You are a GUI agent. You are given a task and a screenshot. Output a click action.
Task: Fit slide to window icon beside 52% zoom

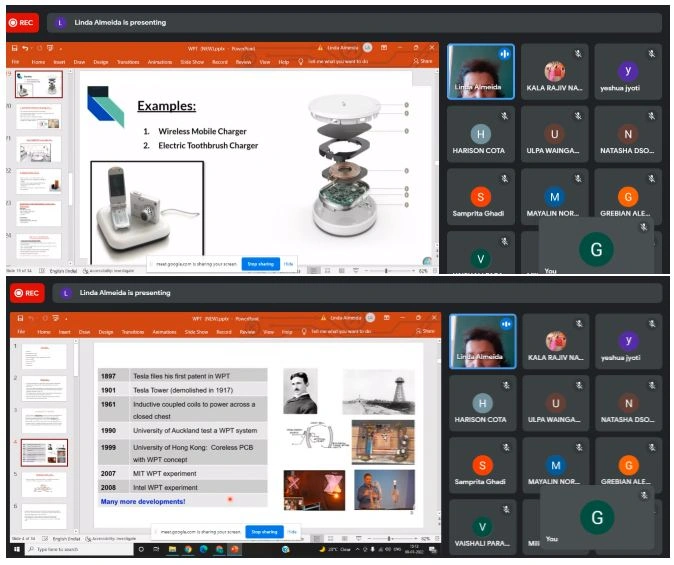tap(437, 539)
